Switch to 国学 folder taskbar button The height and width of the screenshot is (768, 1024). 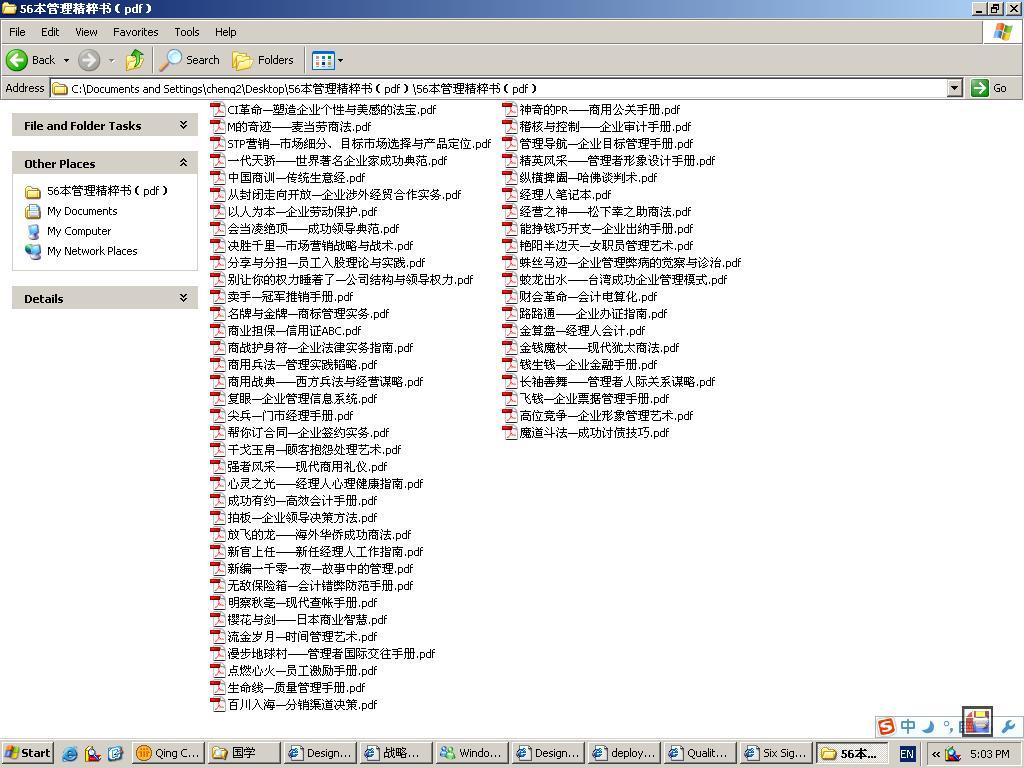[245, 753]
